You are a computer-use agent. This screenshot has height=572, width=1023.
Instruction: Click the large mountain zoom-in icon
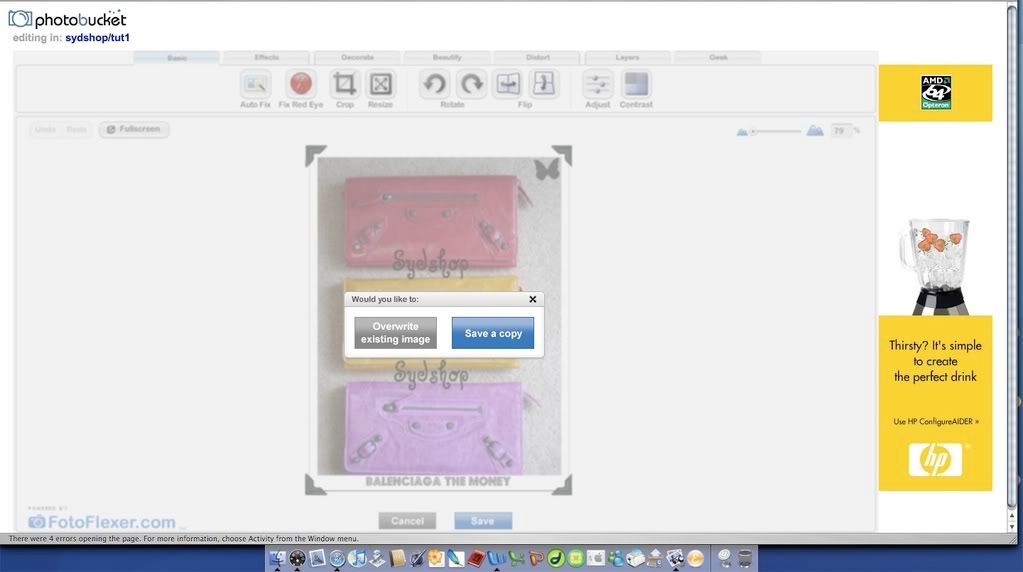[x=814, y=130]
